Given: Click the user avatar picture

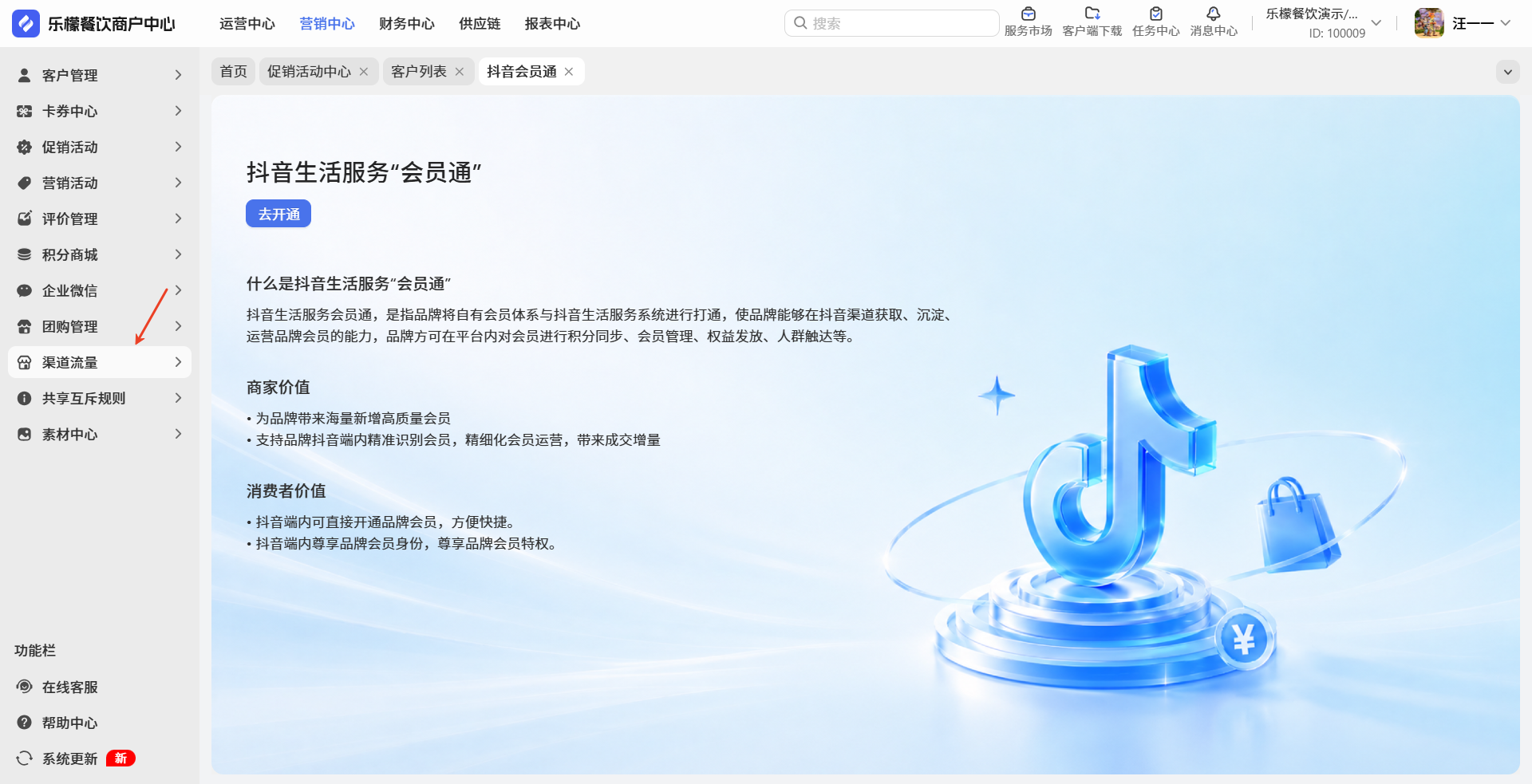Looking at the screenshot, I should point(1429,23).
